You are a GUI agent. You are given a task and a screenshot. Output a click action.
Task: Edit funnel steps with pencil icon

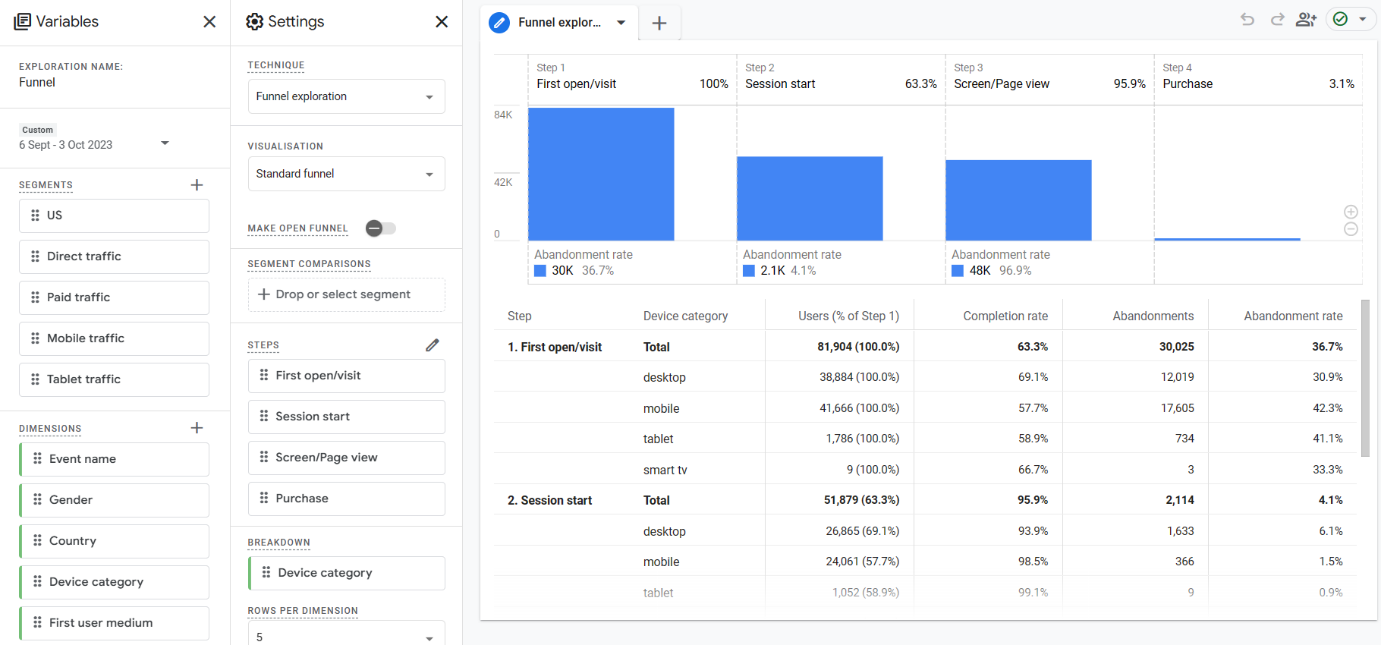click(x=432, y=345)
